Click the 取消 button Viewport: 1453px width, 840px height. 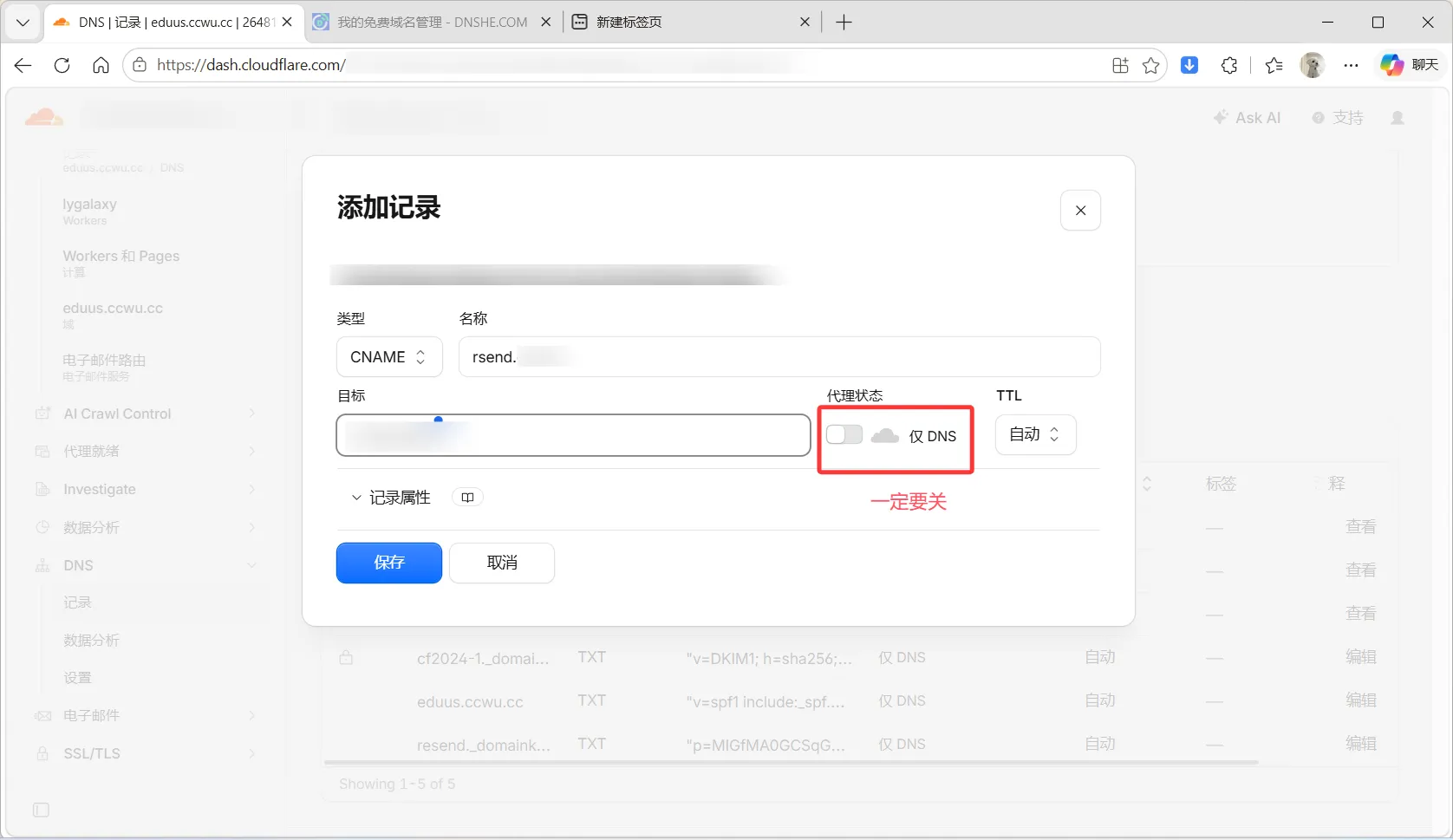(502, 563)
